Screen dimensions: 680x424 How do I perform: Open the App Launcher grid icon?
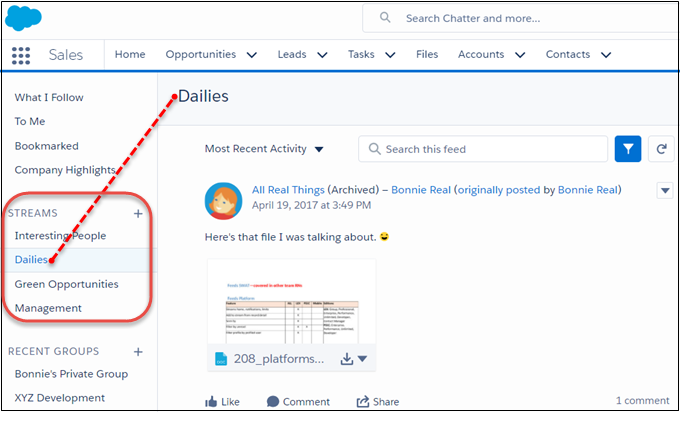coord(21,55)
